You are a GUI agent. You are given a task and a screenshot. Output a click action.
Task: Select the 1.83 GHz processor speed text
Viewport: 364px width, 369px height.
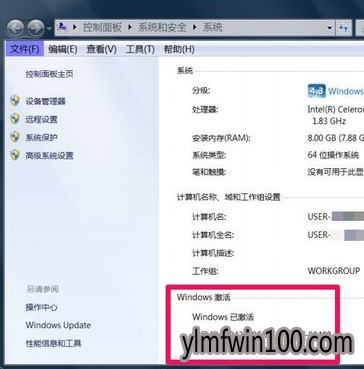329,121
